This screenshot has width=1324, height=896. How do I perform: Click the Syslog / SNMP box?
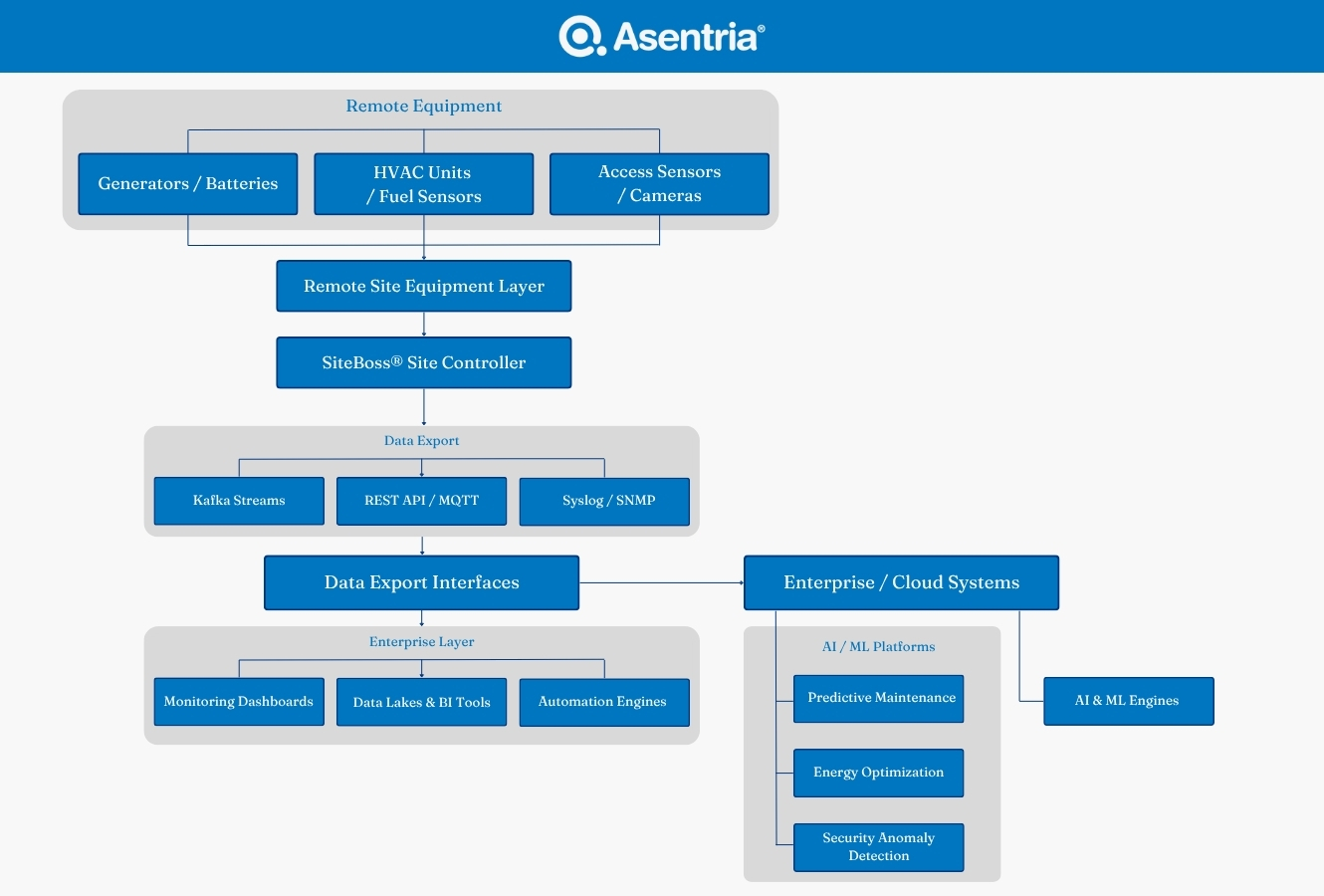(604, 501)
